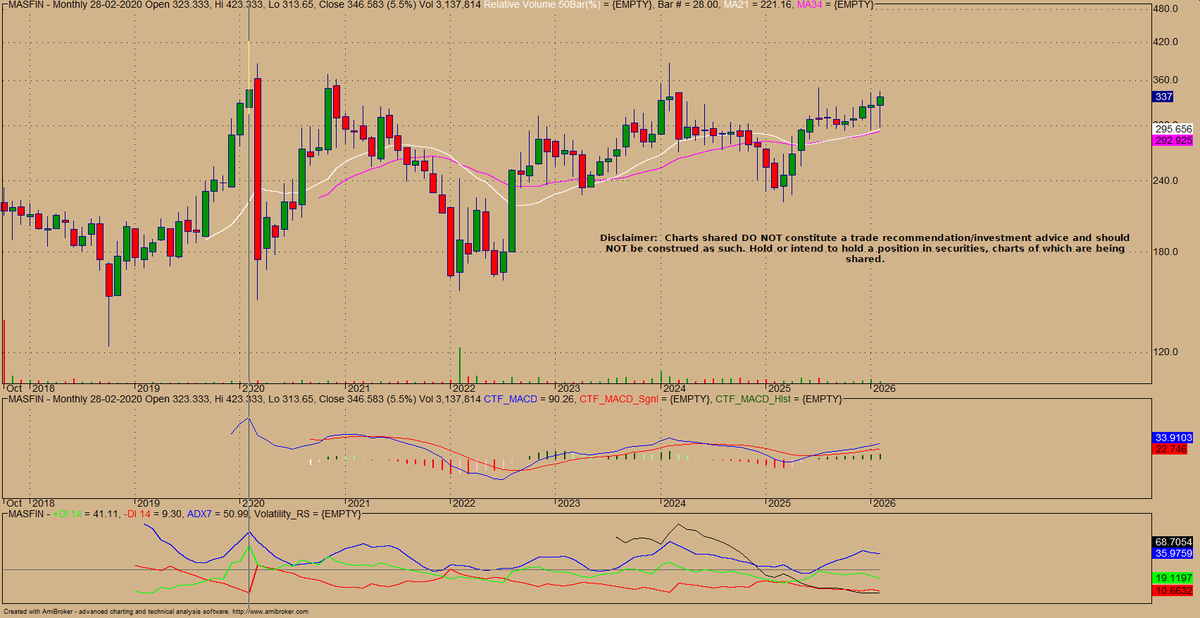The image size is (1200, 618).
Task: Click the blue 337 last-price label
Action: pyautogui.click(x=1163, y=97)
